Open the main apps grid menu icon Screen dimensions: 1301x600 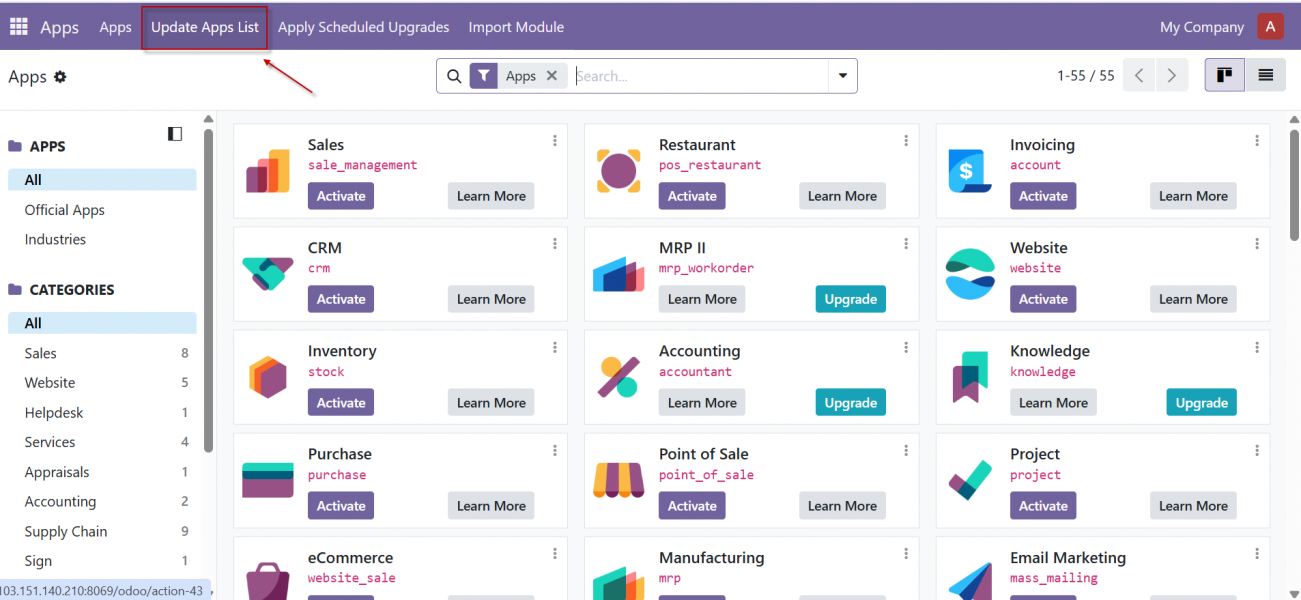click(x=19, y=27)
